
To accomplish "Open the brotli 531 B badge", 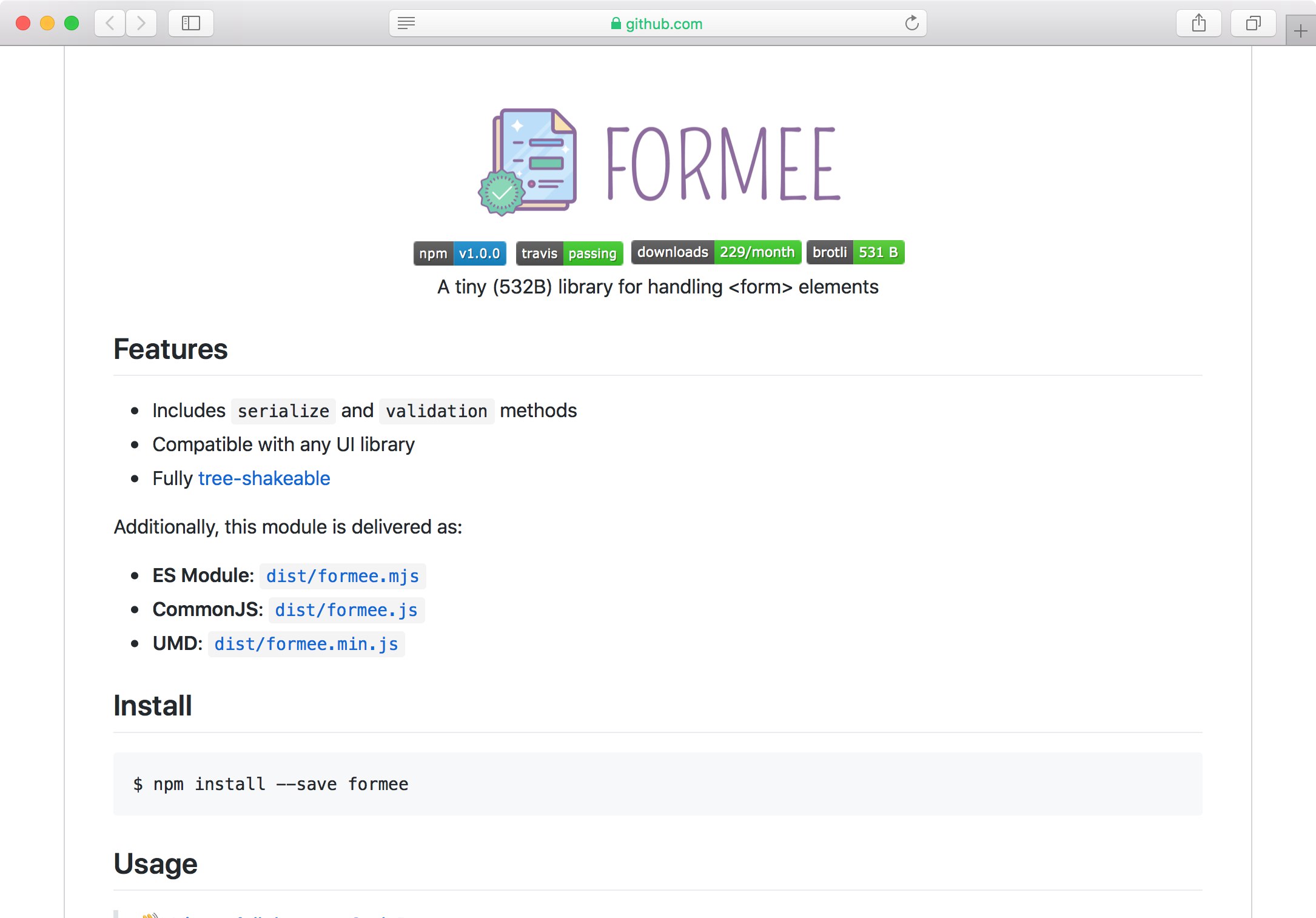I will point(855,252).
